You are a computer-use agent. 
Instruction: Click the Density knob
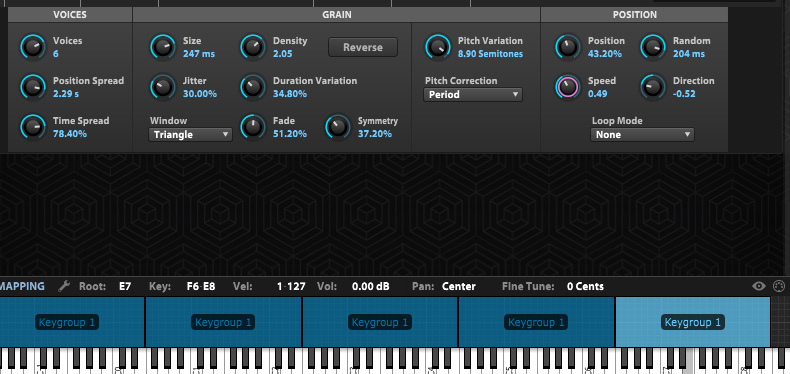253,47
